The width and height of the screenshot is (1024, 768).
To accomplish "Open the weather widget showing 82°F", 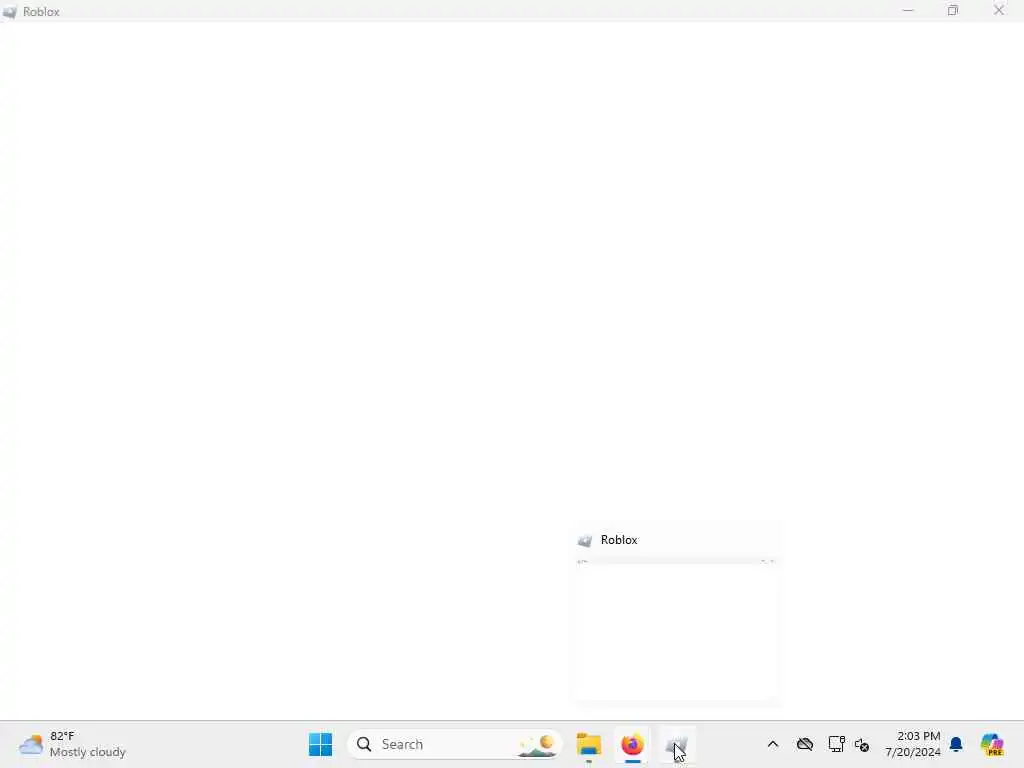I will pyautogui.click(x=72, y=744).
